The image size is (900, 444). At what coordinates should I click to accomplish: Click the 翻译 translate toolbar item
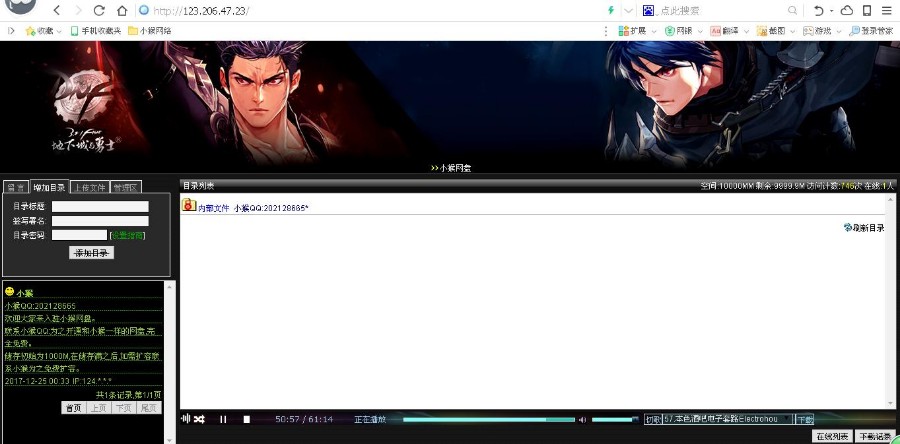pos(724,31)
